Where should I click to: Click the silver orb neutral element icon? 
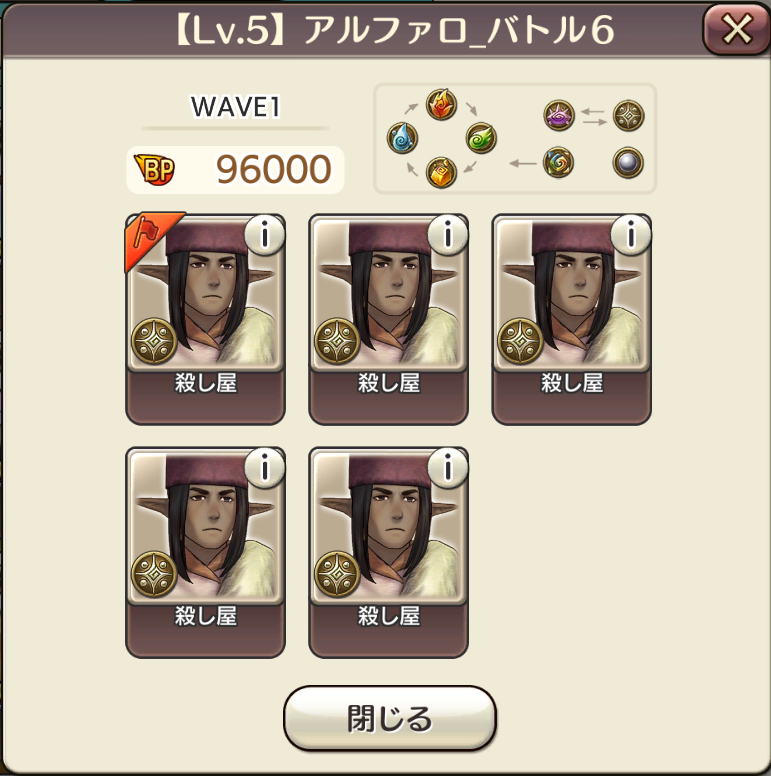click(628, 162)
